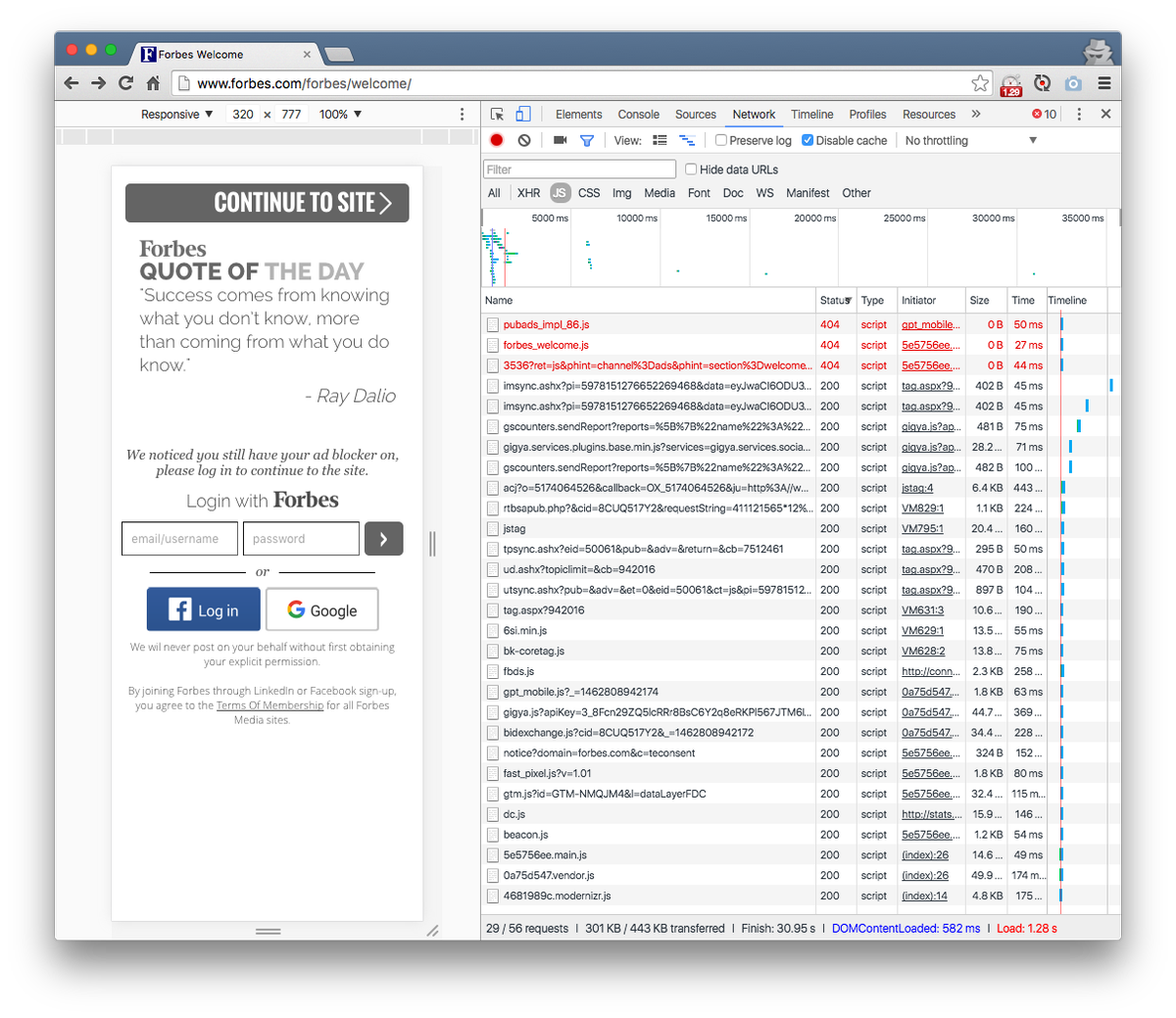Bookmark the page with the star icon

pos(980,83)
